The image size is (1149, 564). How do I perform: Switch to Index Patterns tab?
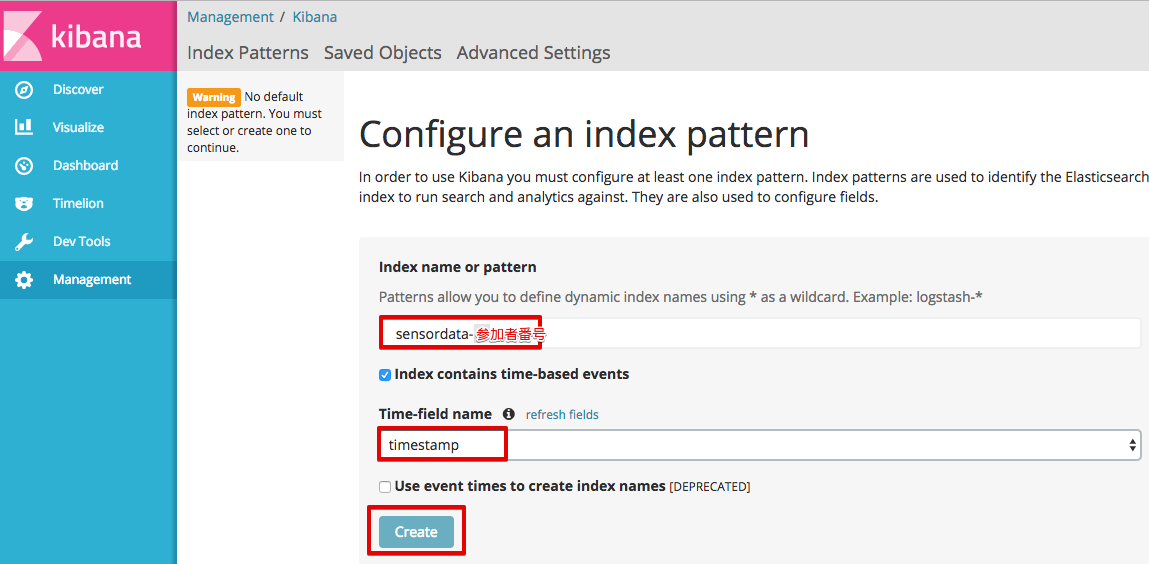pyautogui.click(x=248, y=53)
